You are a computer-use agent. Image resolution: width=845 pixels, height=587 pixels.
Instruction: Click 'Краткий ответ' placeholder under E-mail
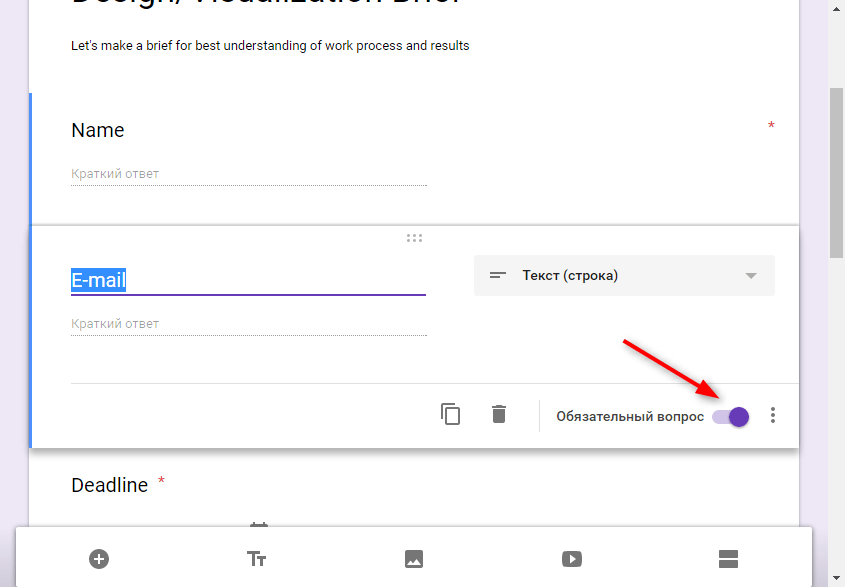[115, 323]
